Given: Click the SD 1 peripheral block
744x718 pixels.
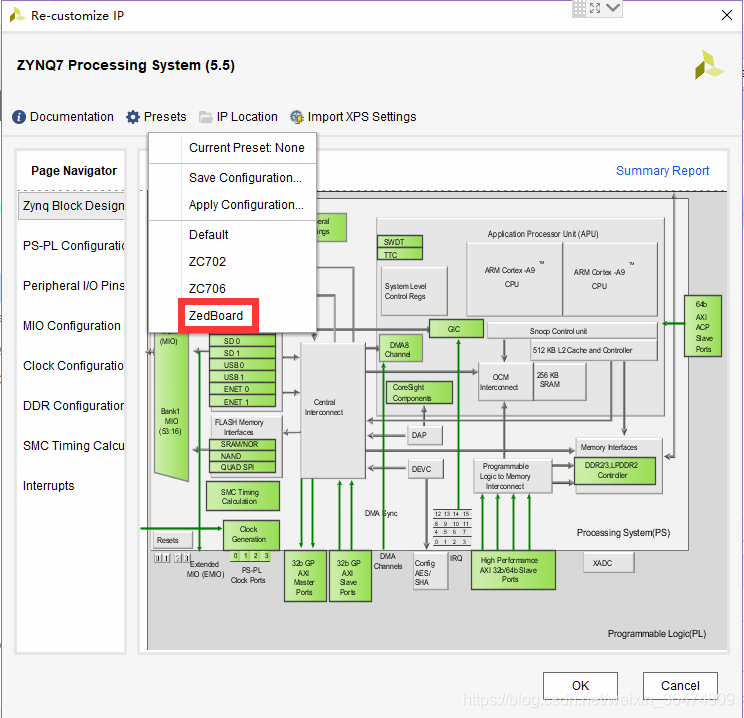Looking at the screenshot, I should tap(242, 353).
